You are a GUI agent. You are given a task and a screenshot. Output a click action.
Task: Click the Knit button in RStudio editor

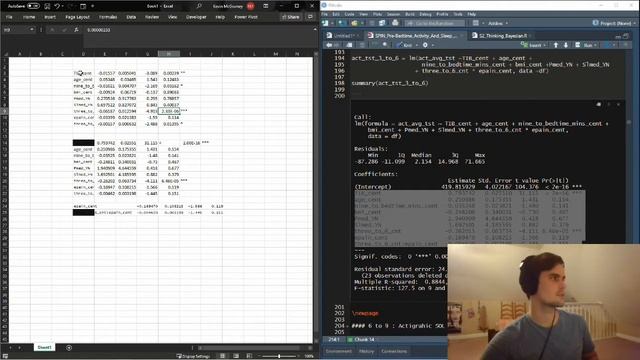[404, 45]
